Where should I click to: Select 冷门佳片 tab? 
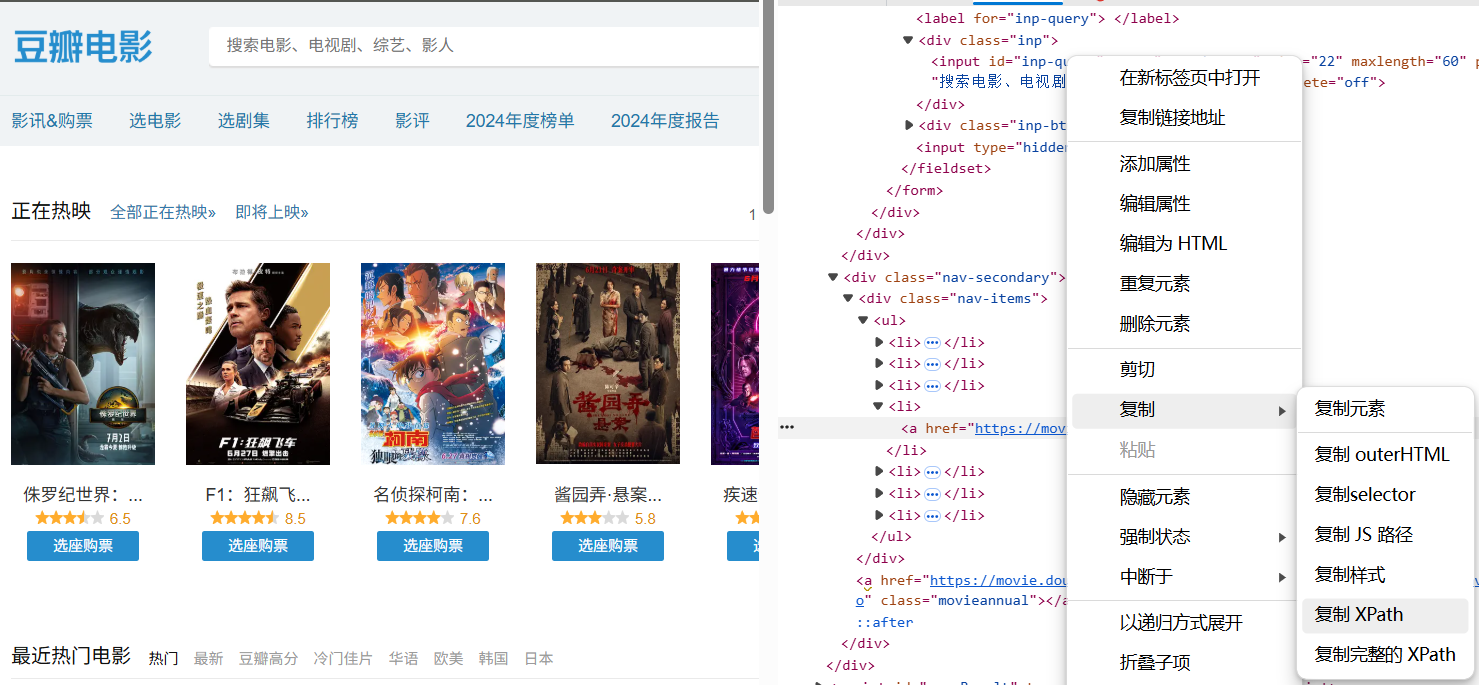click(343, 658)
